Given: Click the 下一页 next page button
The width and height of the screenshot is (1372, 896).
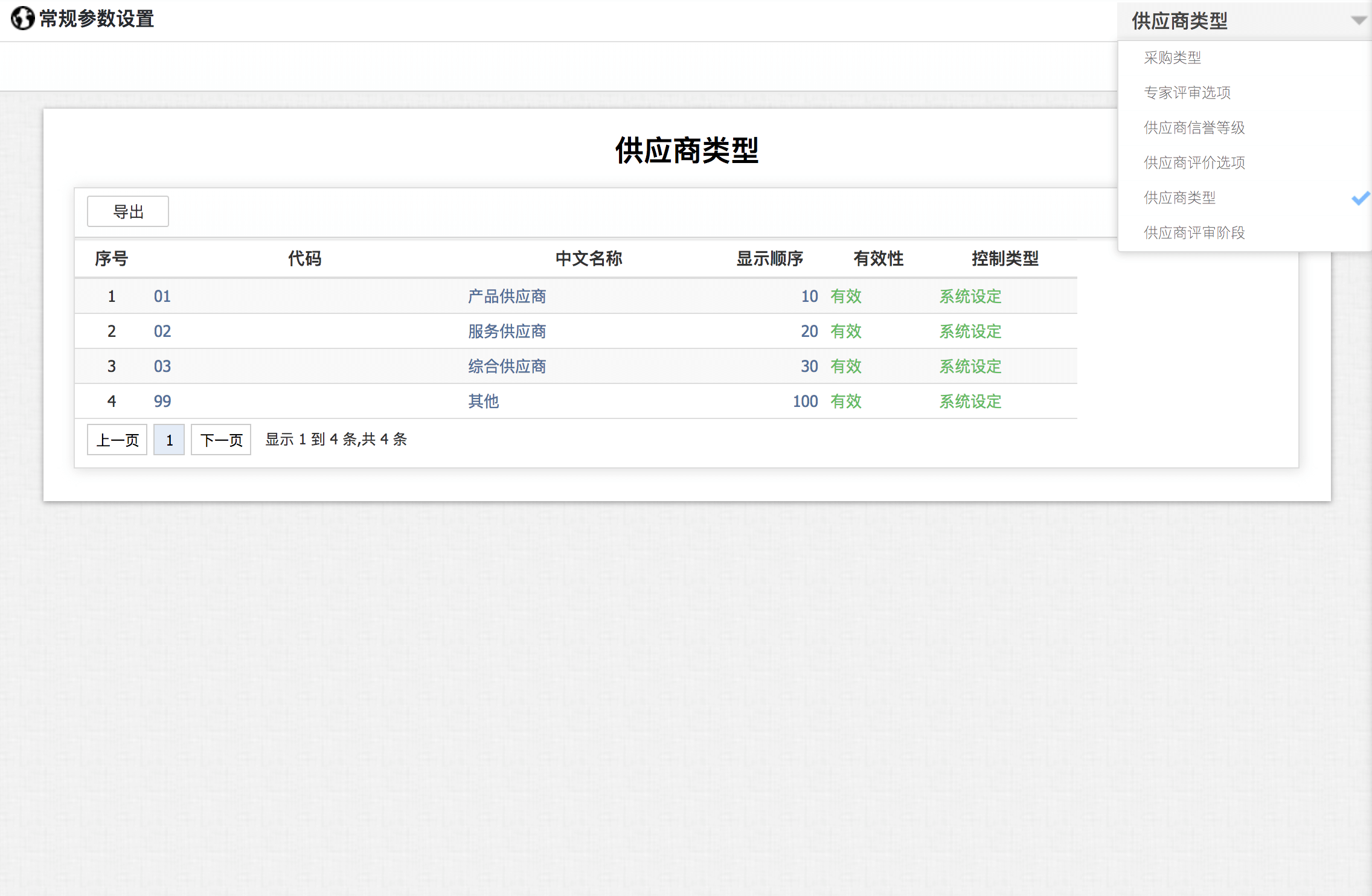Looking at the screenshot, I should click(x=221, y=440).
